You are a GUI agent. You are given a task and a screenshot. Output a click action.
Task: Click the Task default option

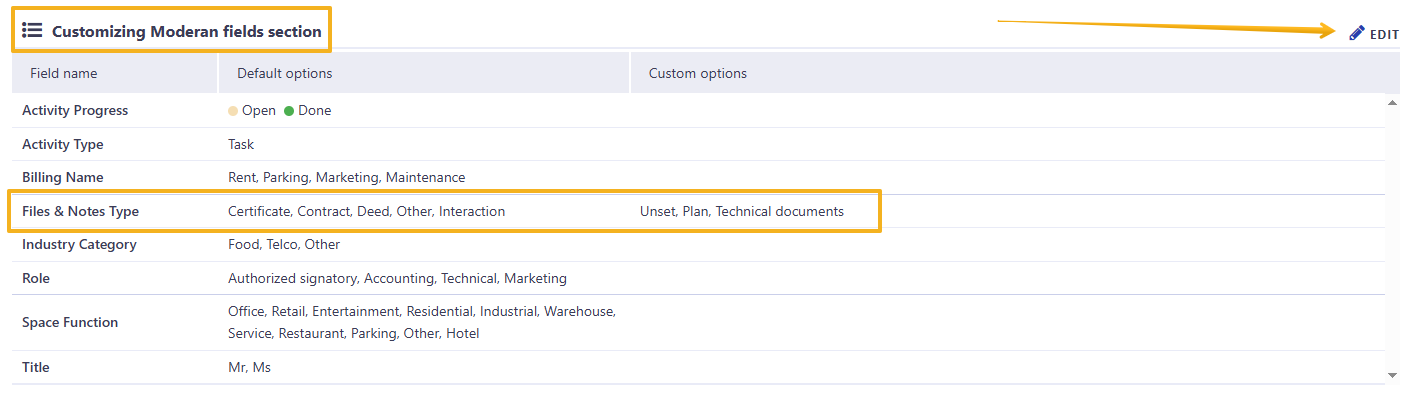(x=242, y=144)
